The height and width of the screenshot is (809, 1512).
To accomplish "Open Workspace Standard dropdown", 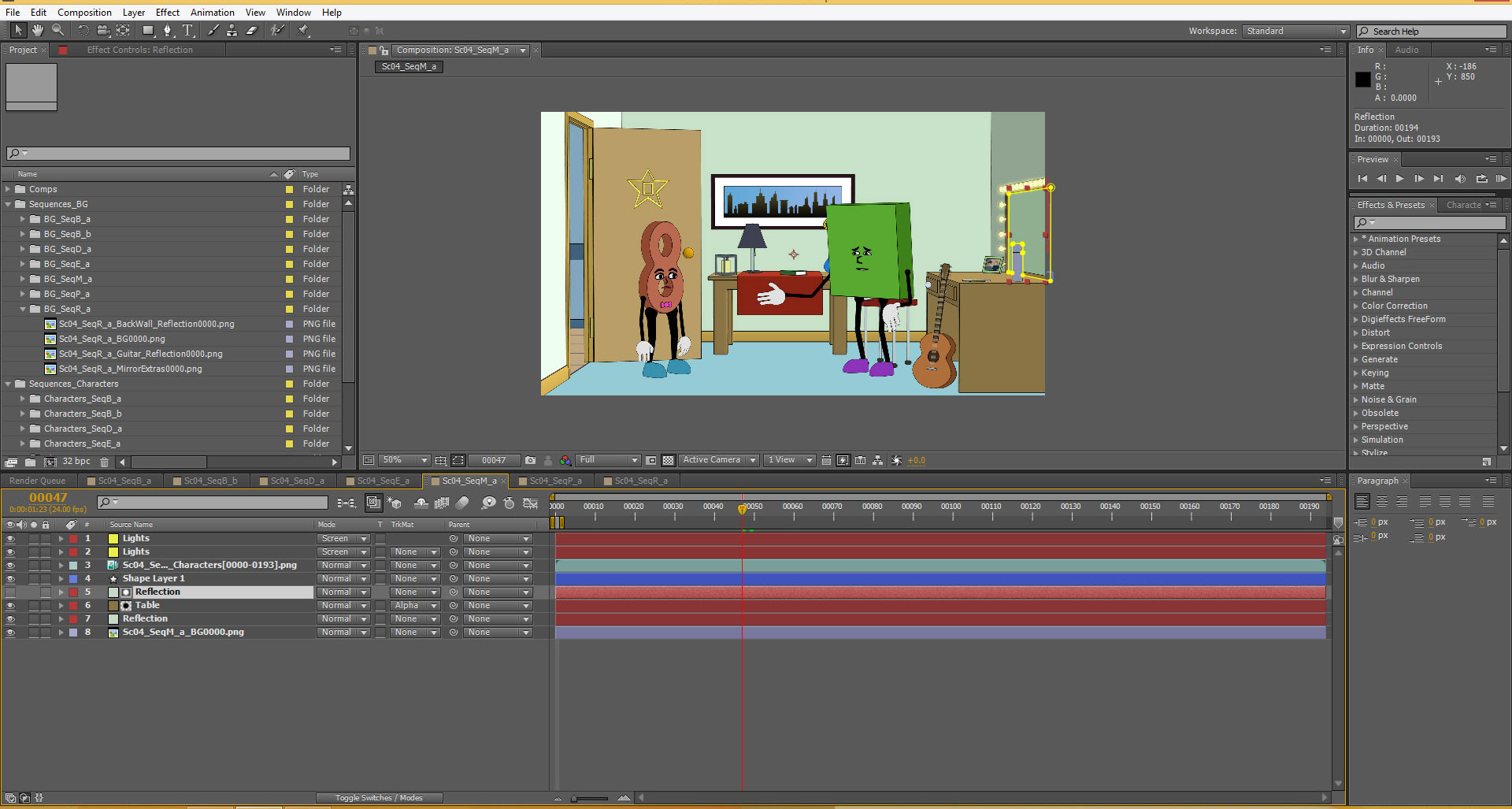I will point(1295,32).
